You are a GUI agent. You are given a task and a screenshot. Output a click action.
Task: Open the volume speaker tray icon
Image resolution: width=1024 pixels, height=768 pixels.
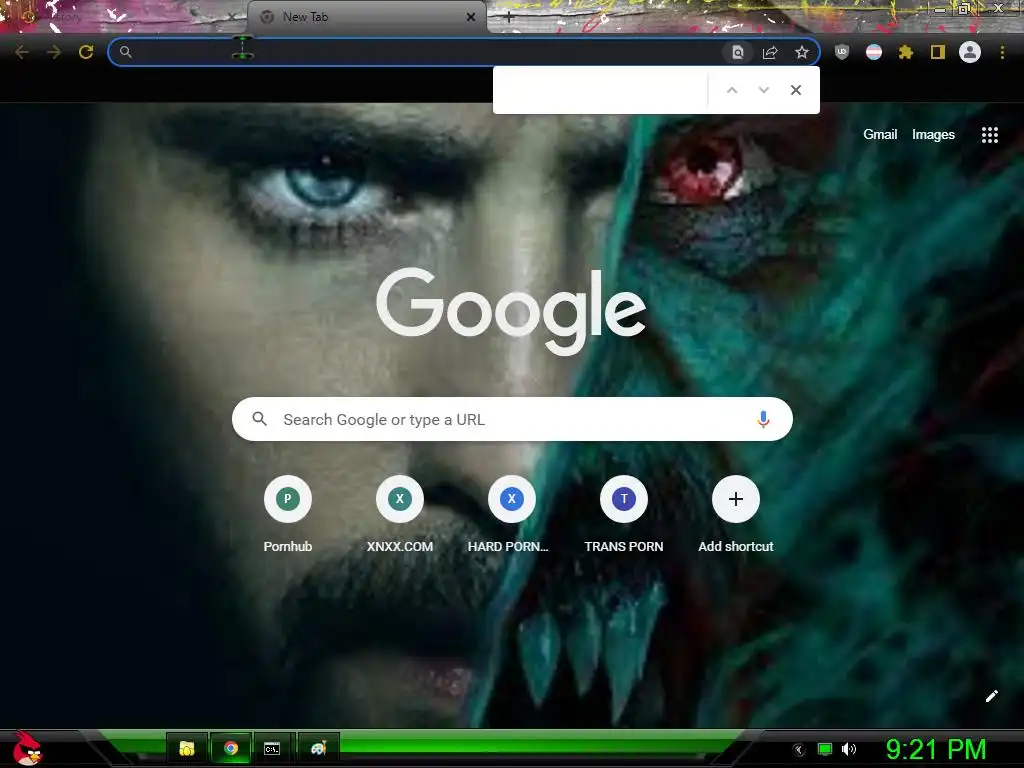coord(848,749)
